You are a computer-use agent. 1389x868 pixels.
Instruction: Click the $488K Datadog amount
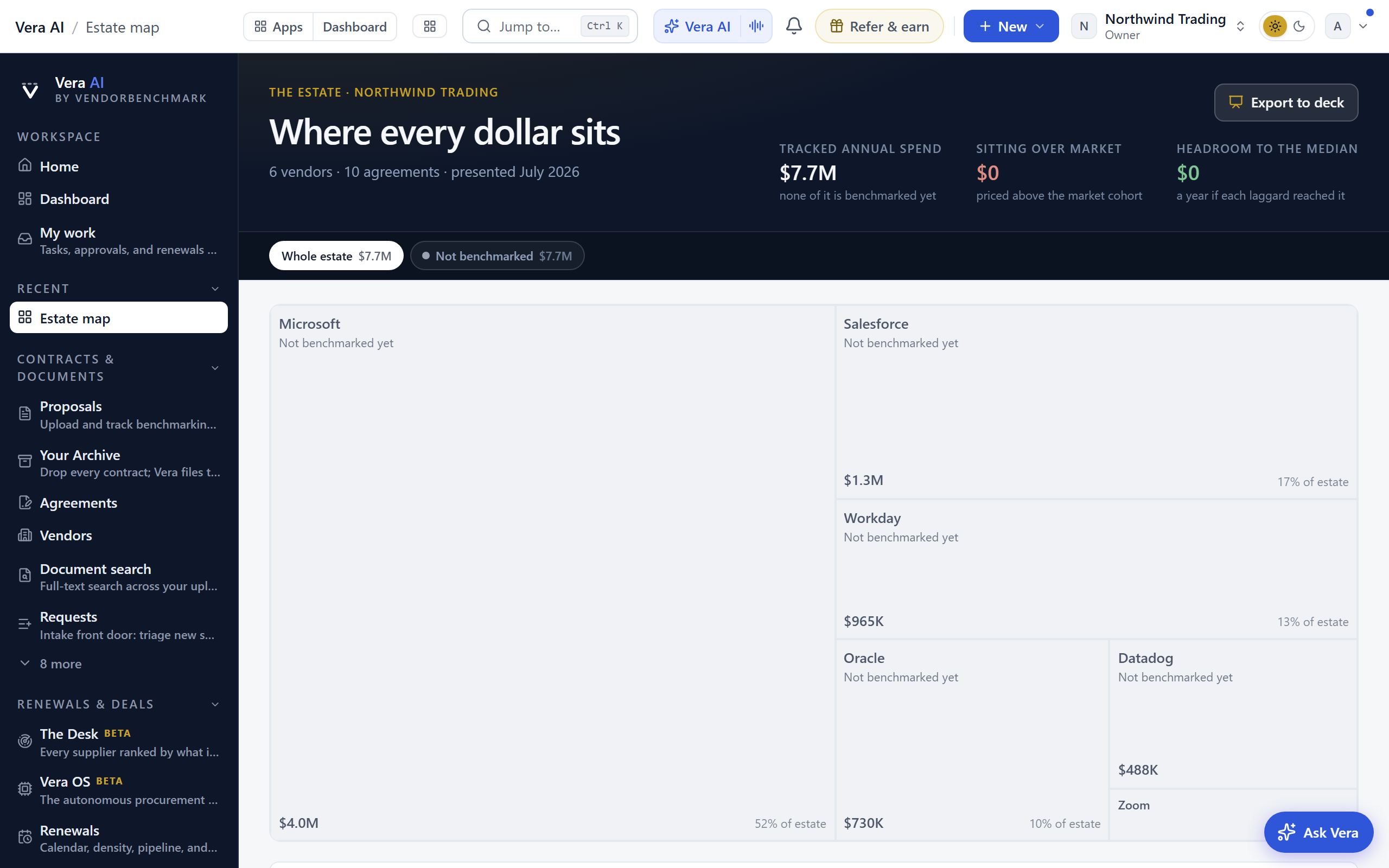tap(1138, 770)
